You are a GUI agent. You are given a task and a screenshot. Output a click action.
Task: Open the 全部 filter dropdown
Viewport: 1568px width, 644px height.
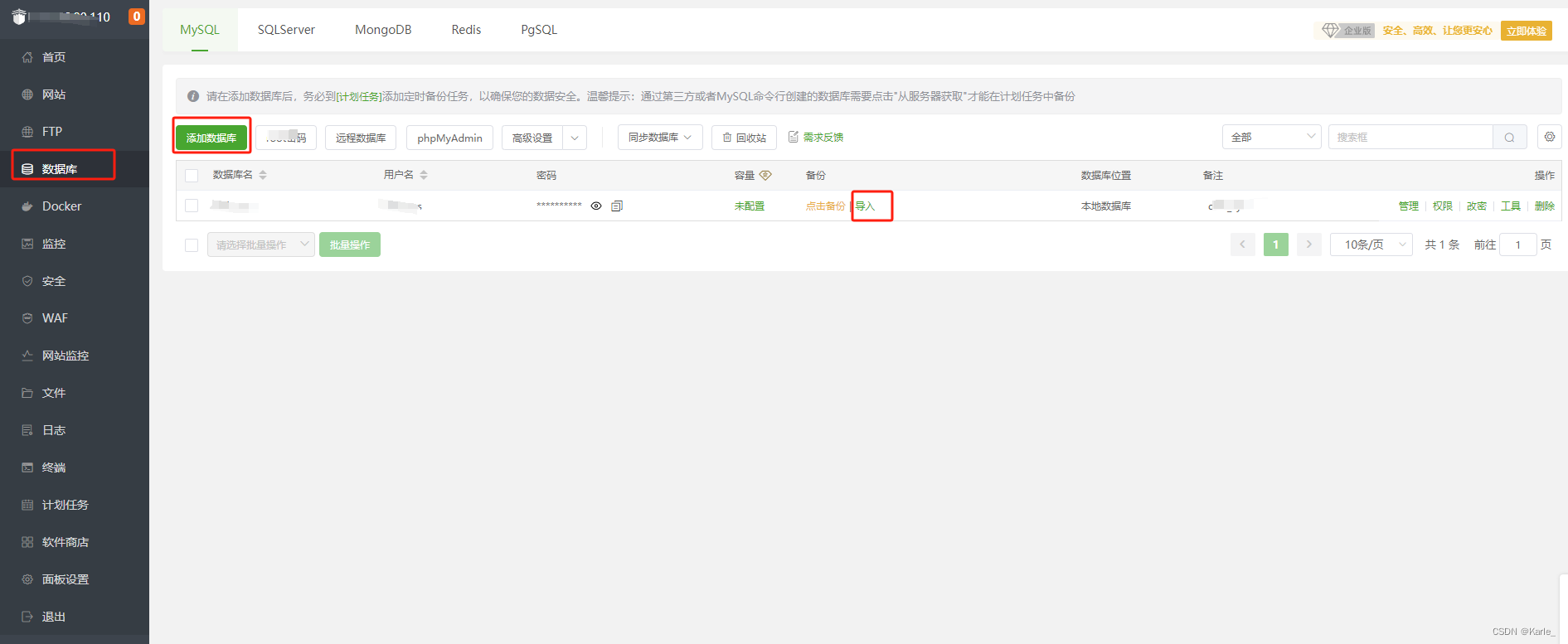1271,137
